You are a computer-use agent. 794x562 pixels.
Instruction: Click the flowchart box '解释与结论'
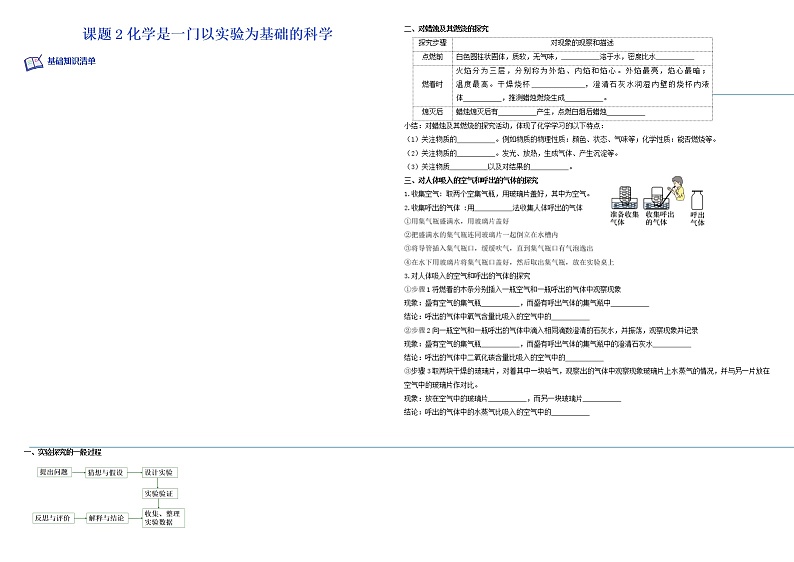[106, 518]
